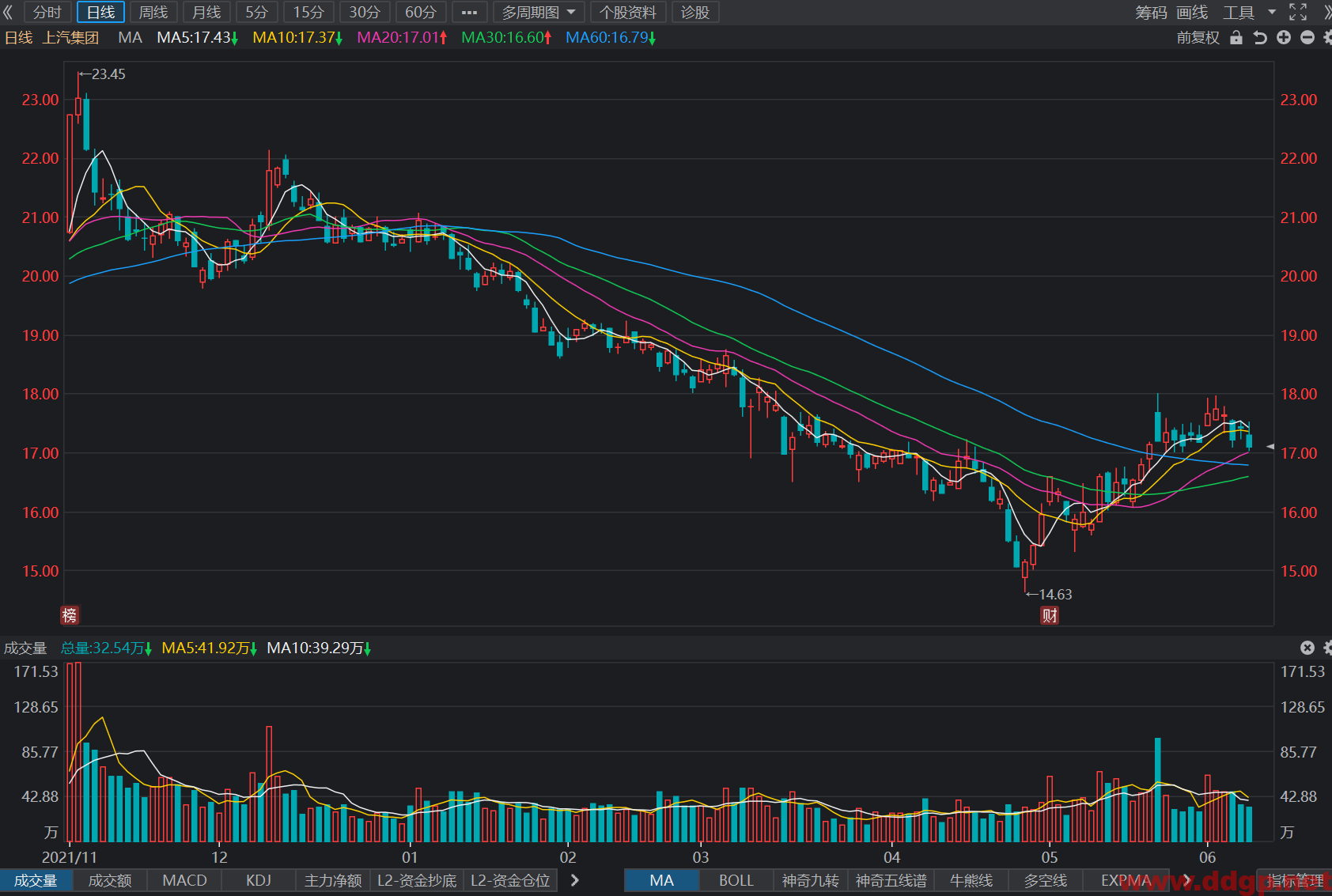The height and width of the screenshot is (896, 1332).
Task: Open 筹码 chip distribution
Action: coord(1152,12)
